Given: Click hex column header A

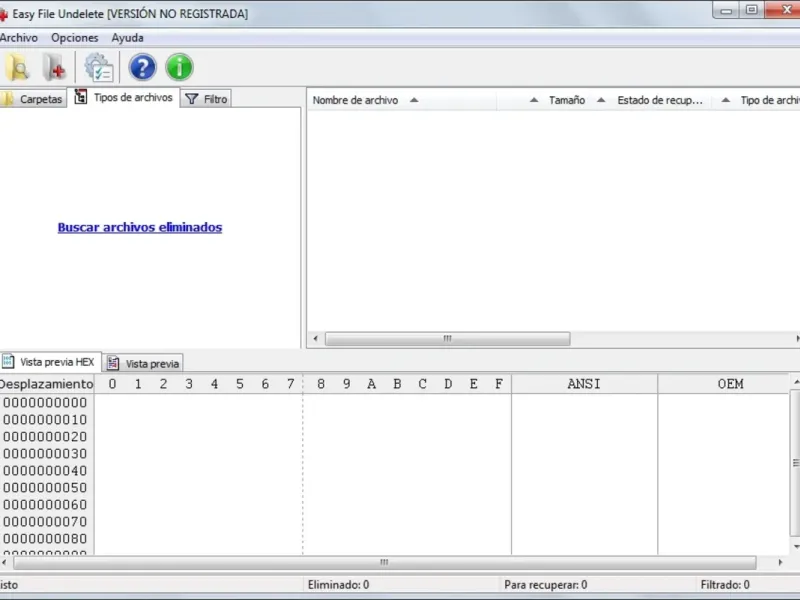Looking at the screenshot, I should click(x=371, y=384).
